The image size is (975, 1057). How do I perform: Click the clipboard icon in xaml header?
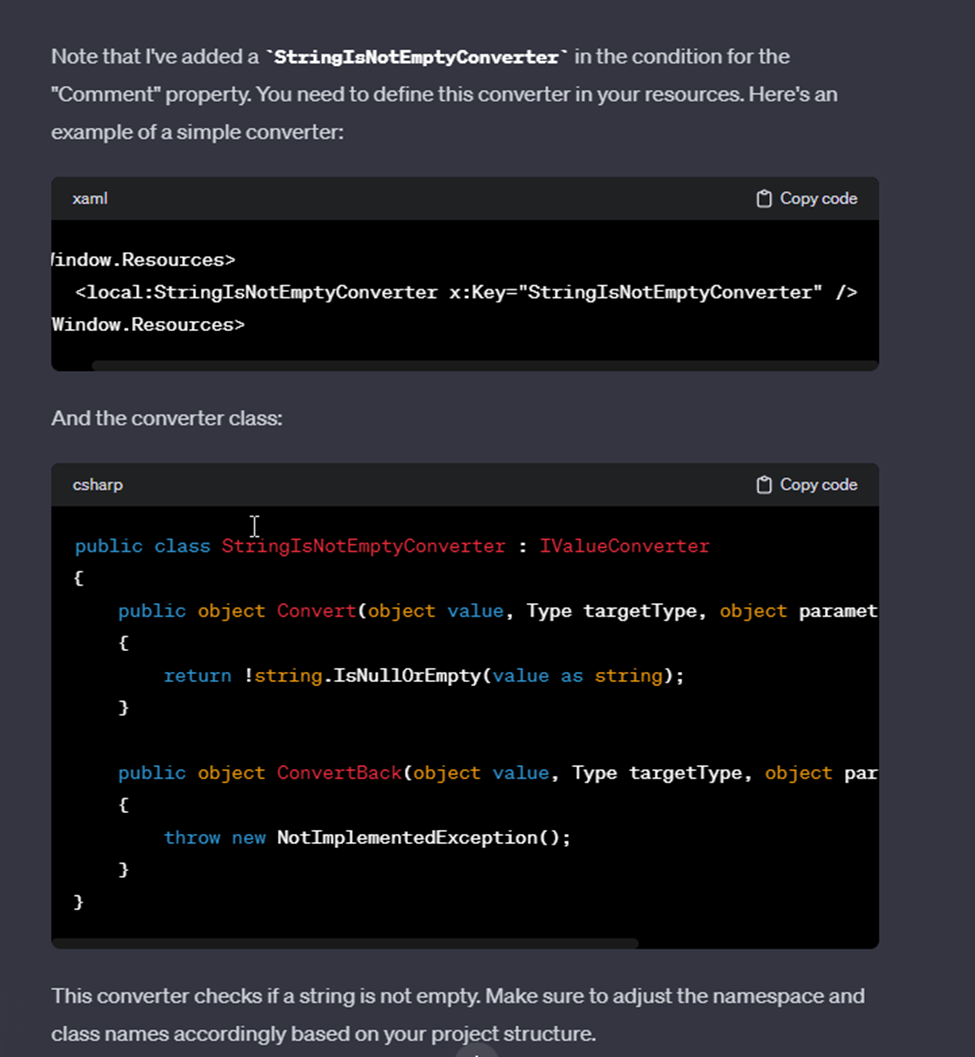point(763,199)
